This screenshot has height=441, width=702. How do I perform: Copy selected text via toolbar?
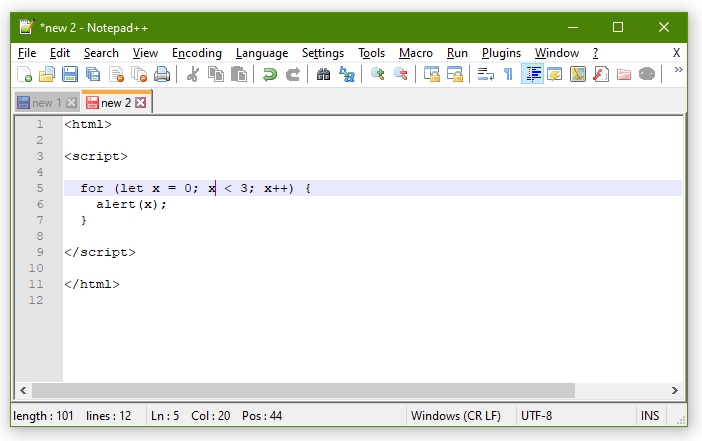(216, 74)
